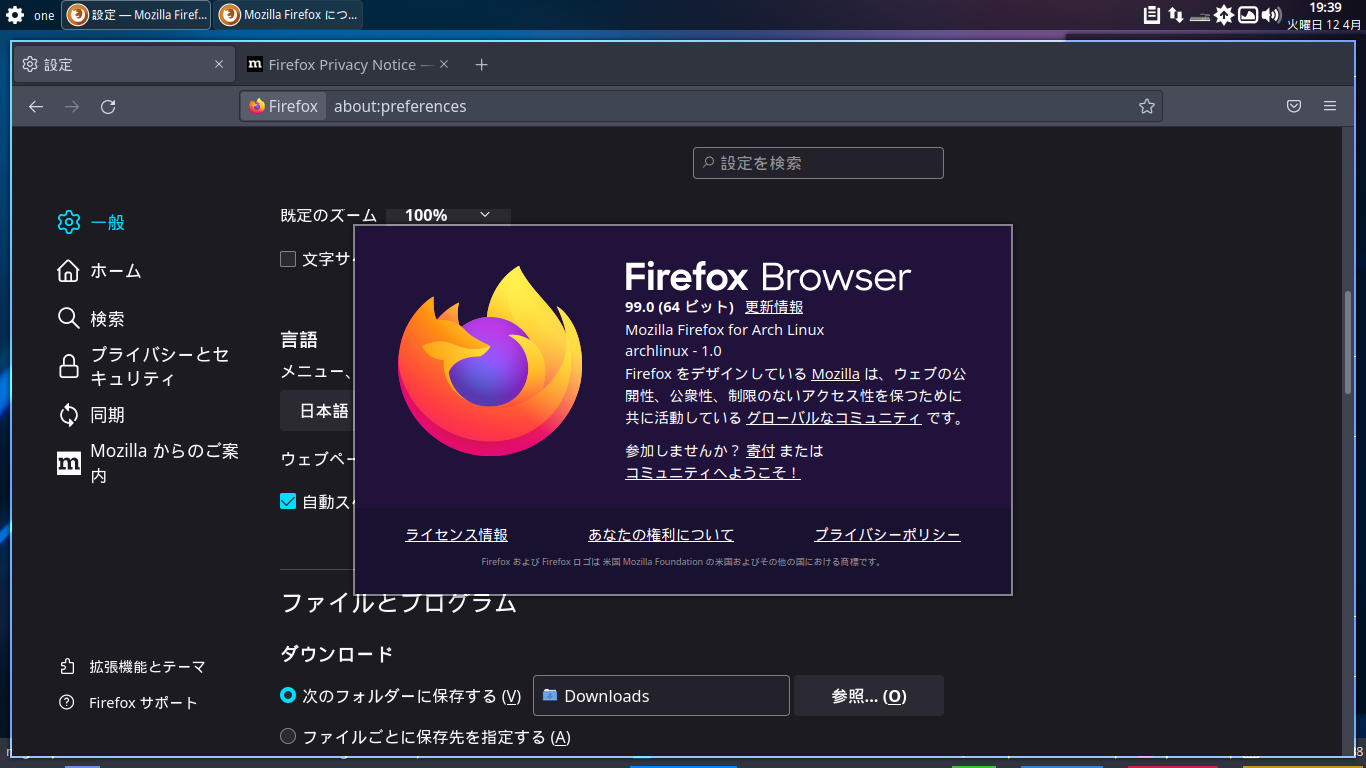Click the forward arrow navigation button

(x=72, y=106)
